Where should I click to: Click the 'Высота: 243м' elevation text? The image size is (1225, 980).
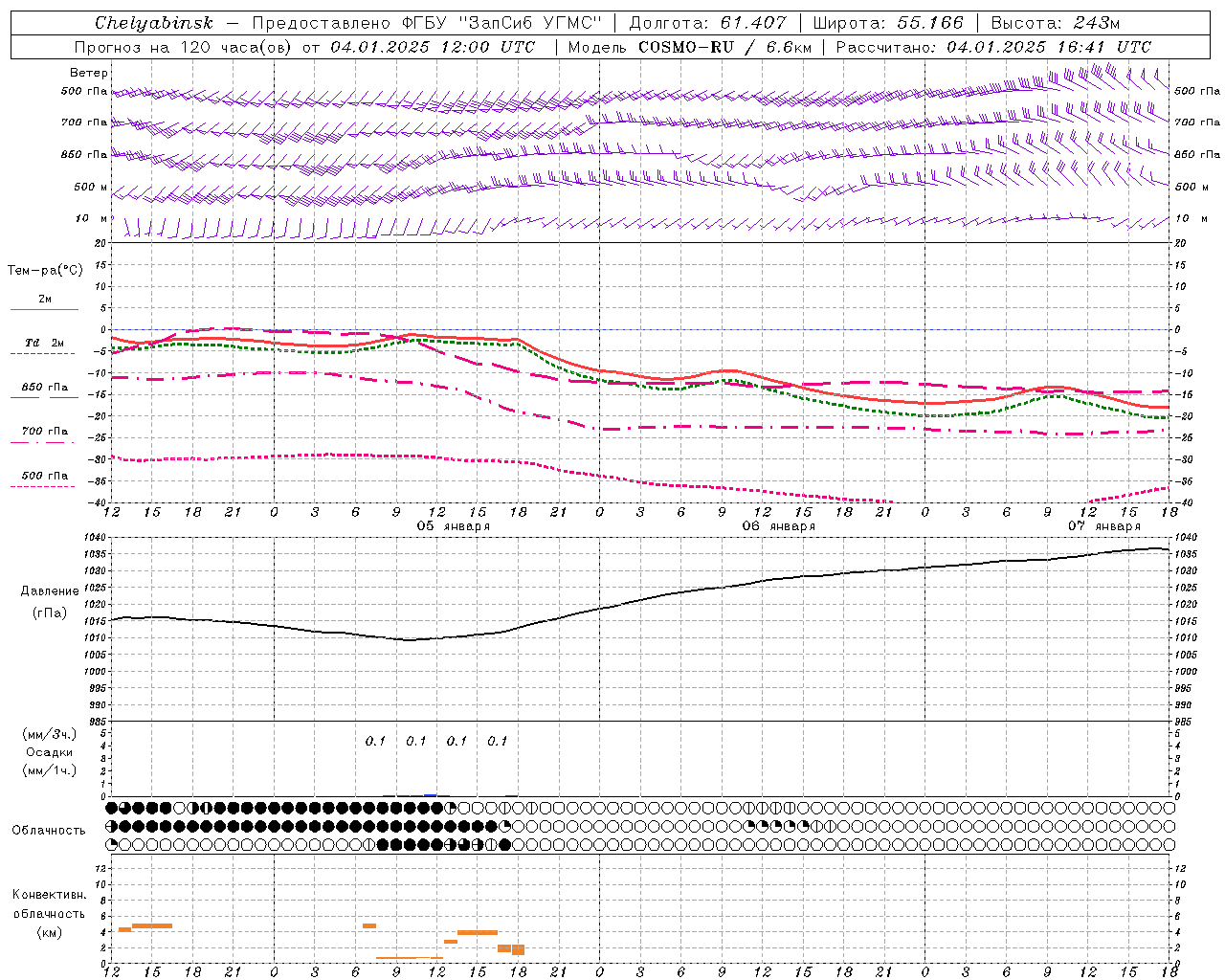click(x=1056, y=23)
